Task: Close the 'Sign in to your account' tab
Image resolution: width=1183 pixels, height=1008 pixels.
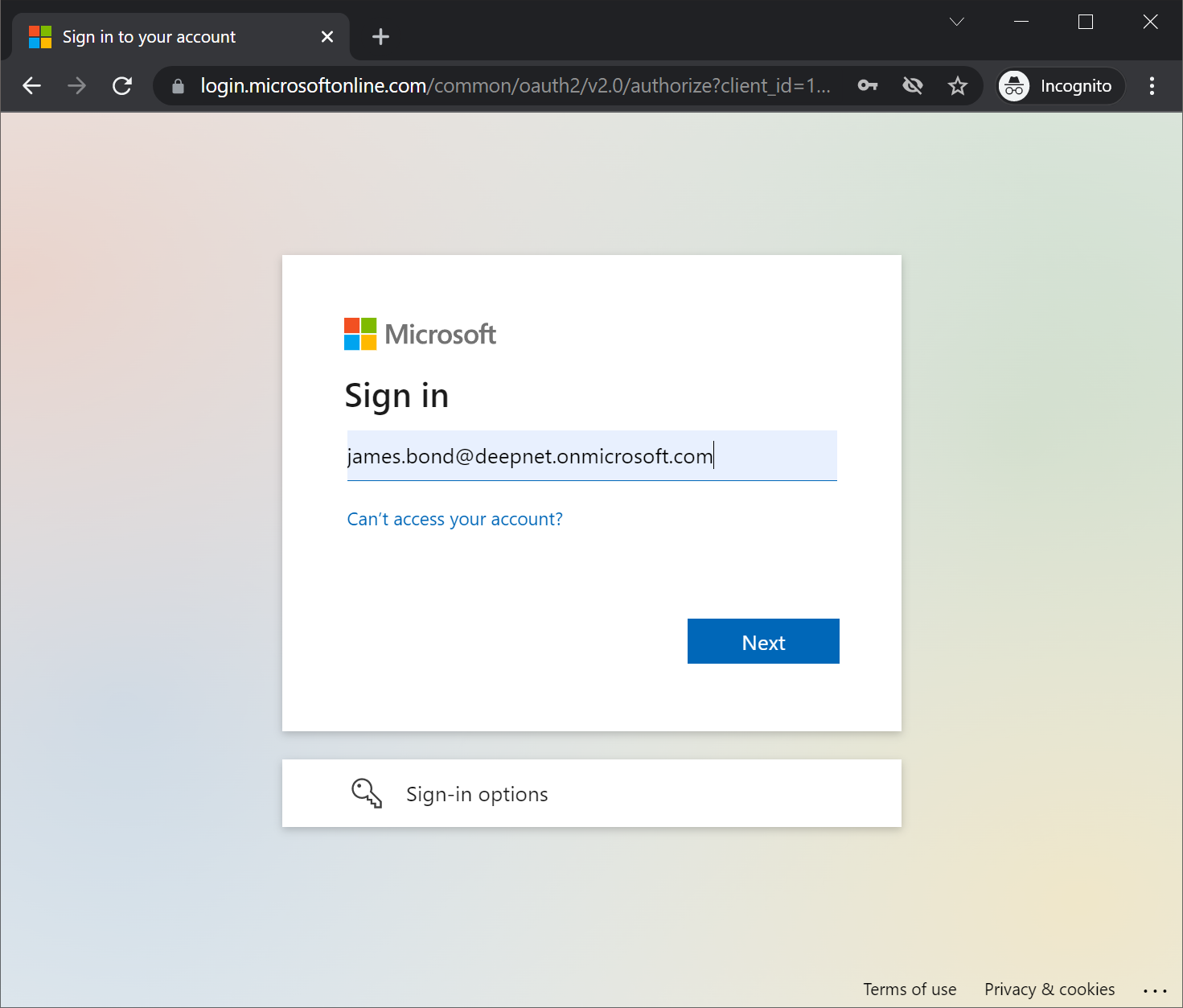Action: 327,37
